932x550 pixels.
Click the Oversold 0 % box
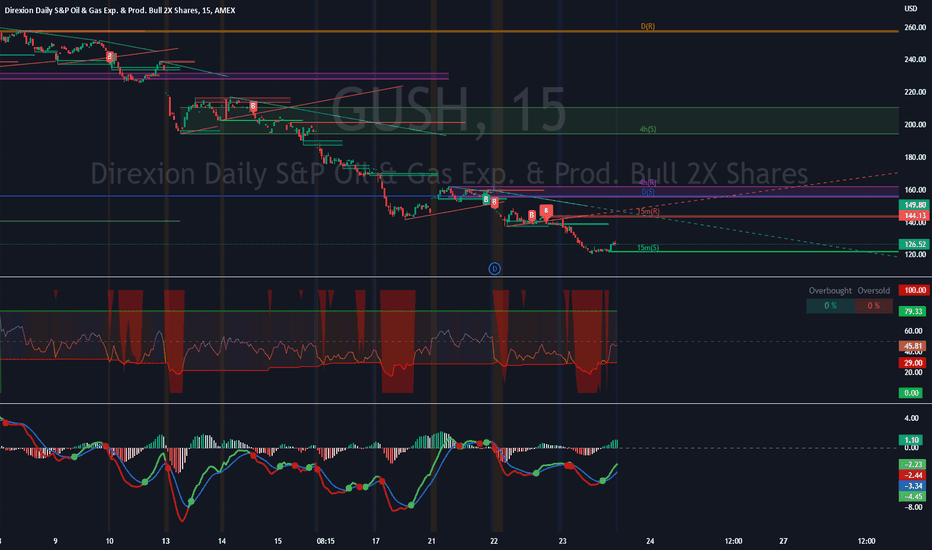(x=873, y=306)
